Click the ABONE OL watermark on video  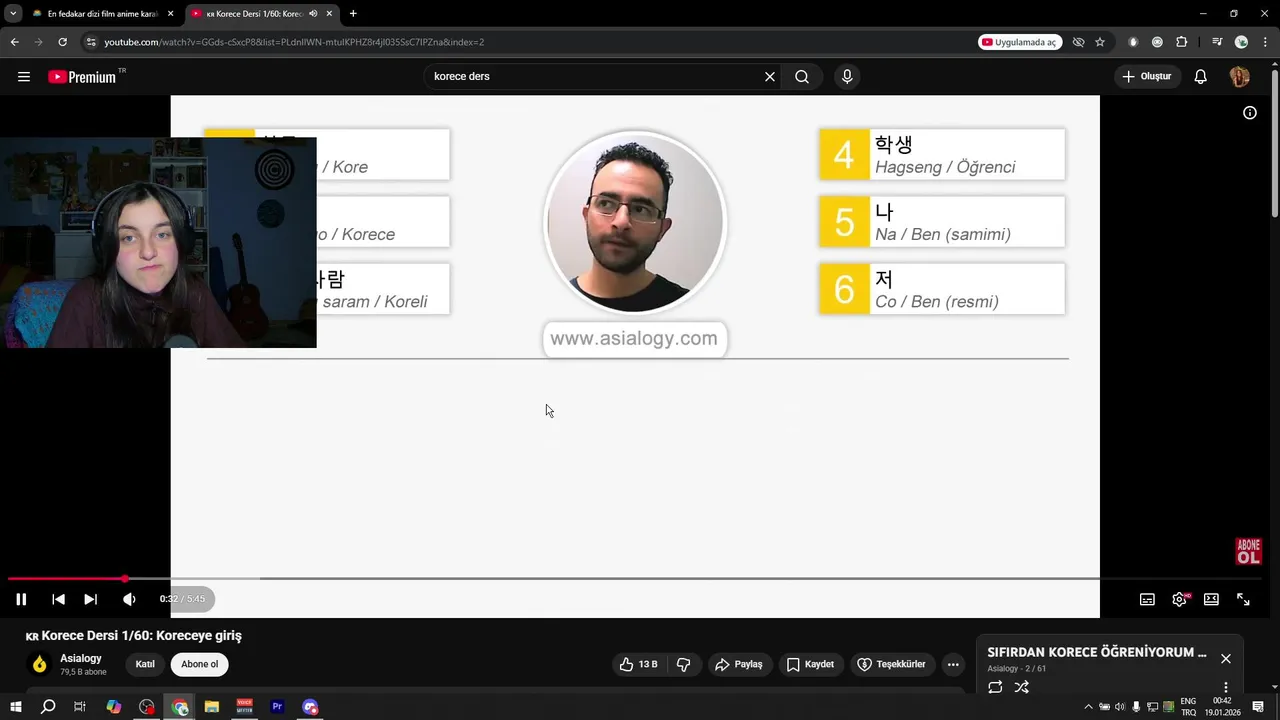coord(1248,552)
